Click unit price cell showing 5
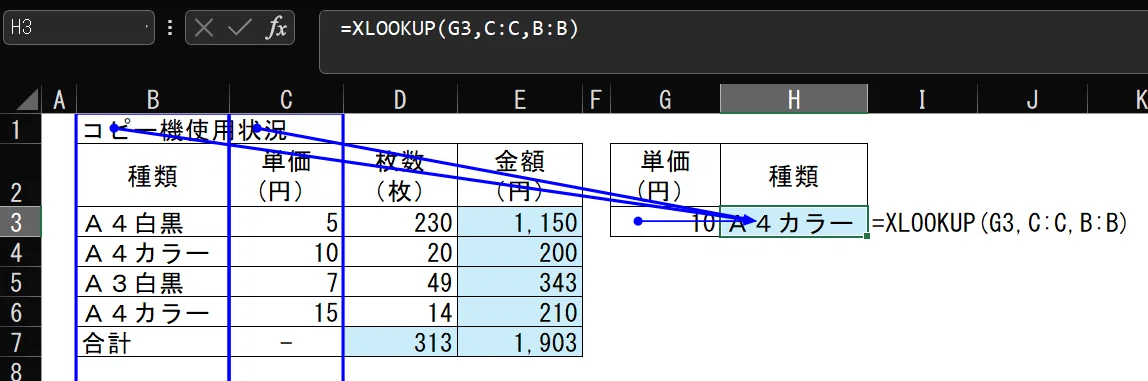This screenshot has height=381, width=1148. 286,222
